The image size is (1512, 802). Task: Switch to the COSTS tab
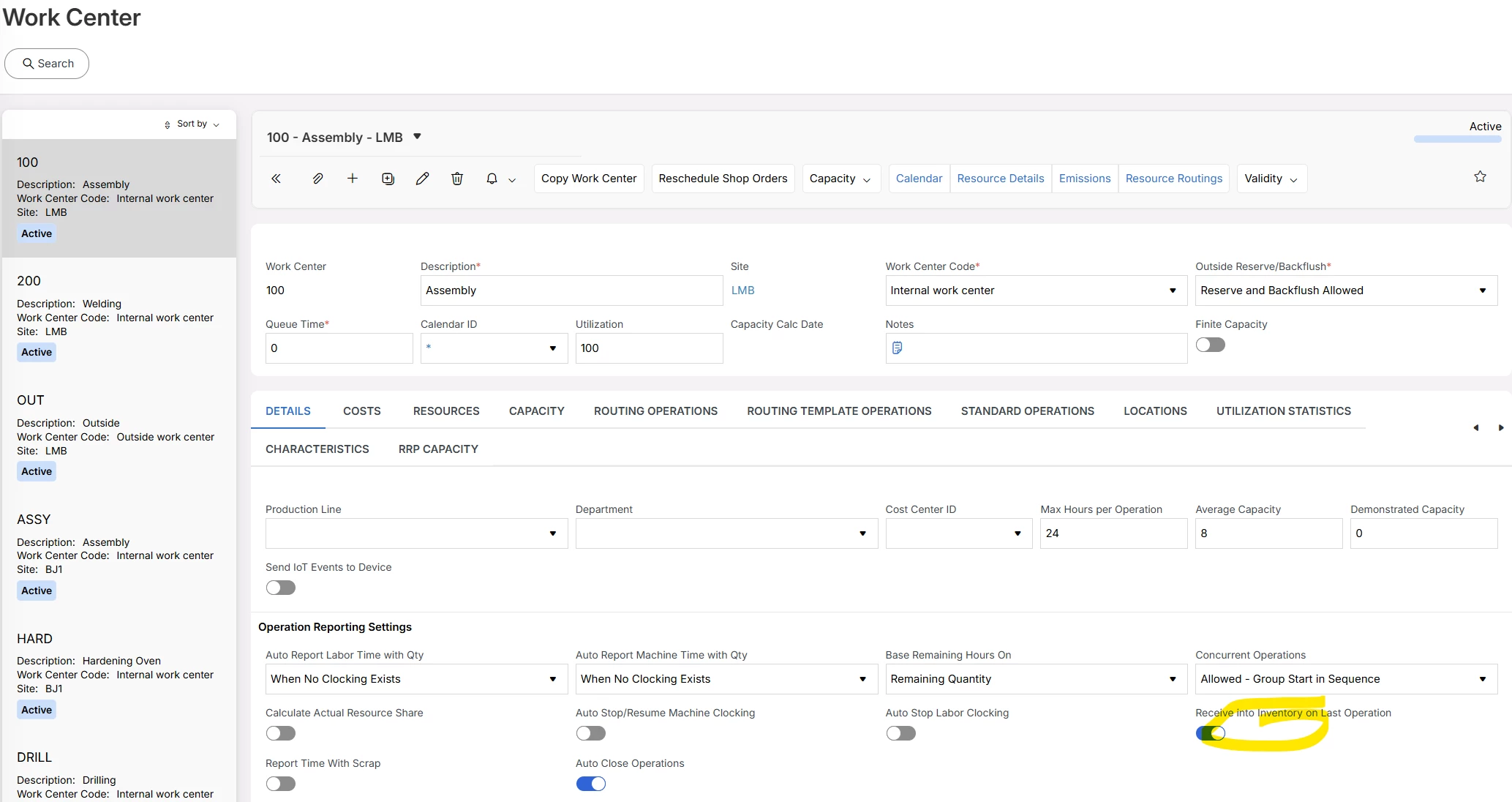[x=361, y=411]
